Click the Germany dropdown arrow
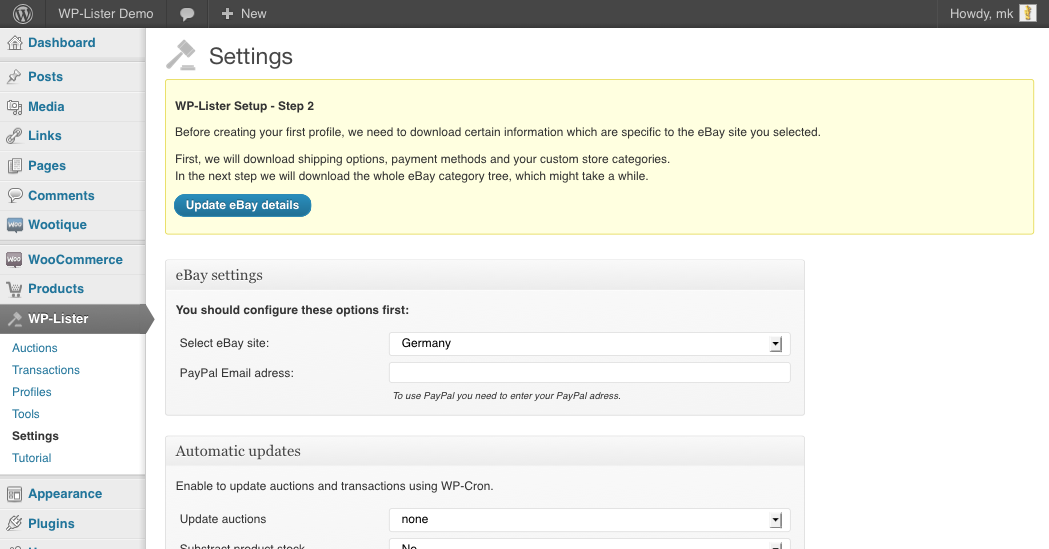This screenshot has width=1049, height=549. [775, 344]
